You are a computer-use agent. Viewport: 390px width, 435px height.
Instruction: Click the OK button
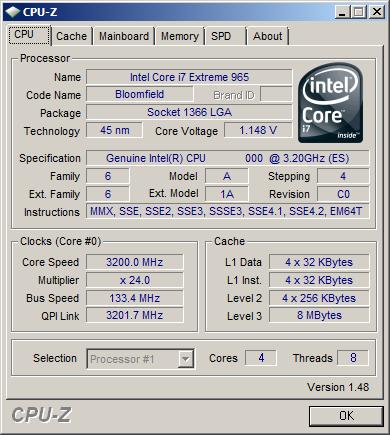[x=346, y=416]
